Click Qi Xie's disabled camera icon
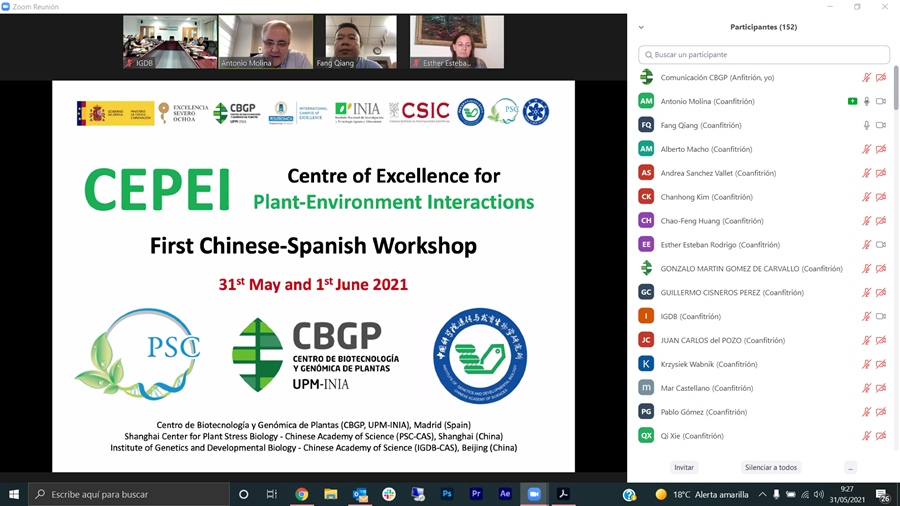 pyautogui.click(x=881, y=436)
